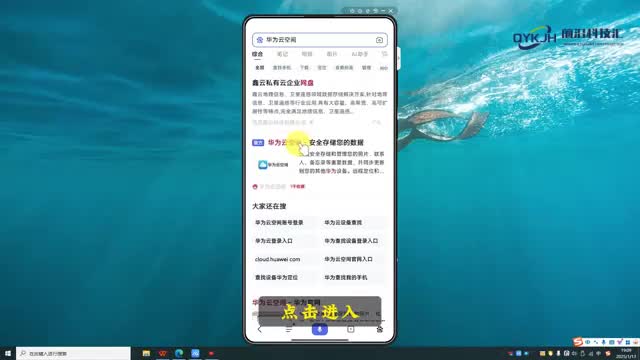Select the 综合 tab
Viewport: 640px width, 360px height.
(x=258, y=54)
